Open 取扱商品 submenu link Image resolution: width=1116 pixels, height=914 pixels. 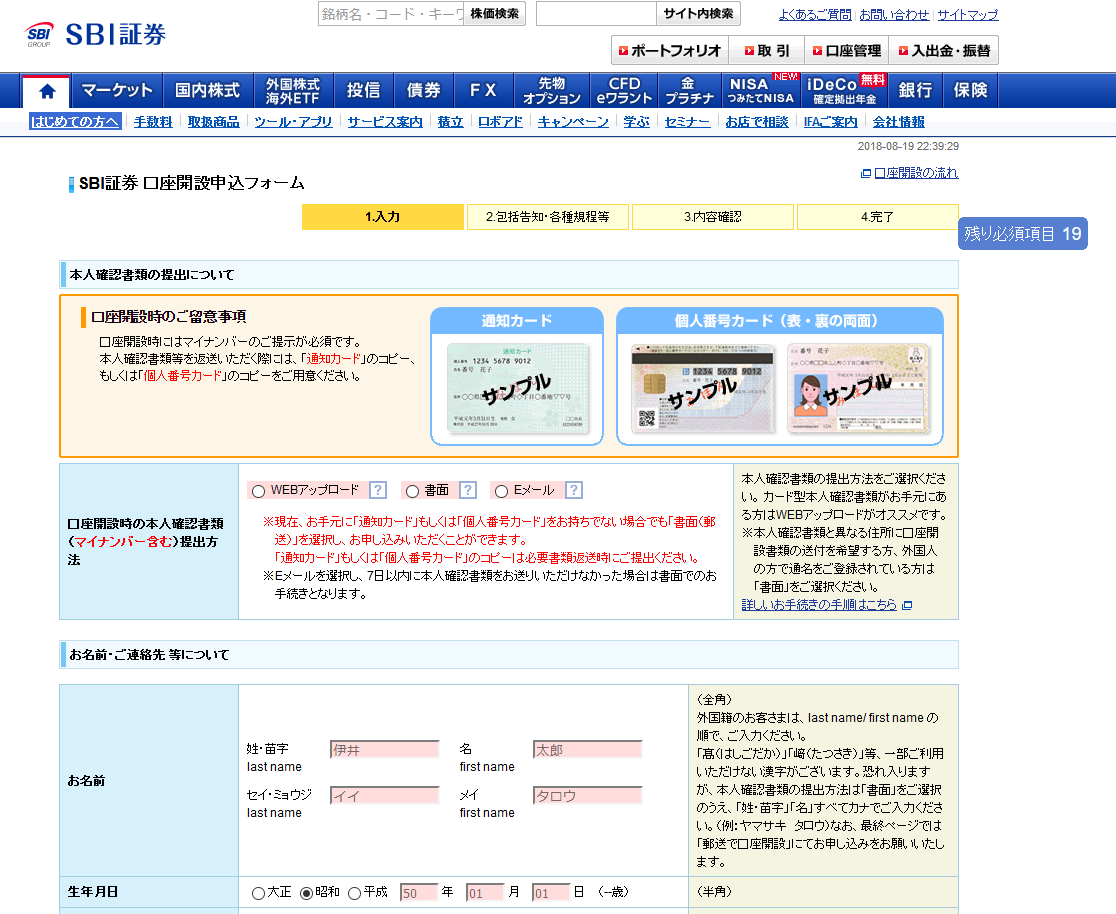point(214,122)
